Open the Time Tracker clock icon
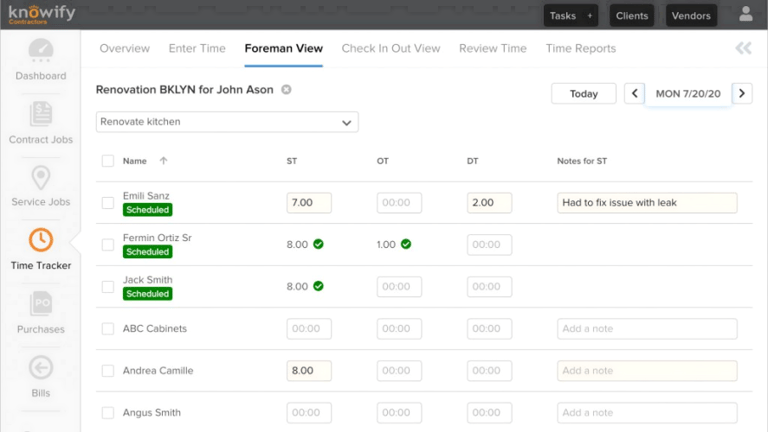 41,240
